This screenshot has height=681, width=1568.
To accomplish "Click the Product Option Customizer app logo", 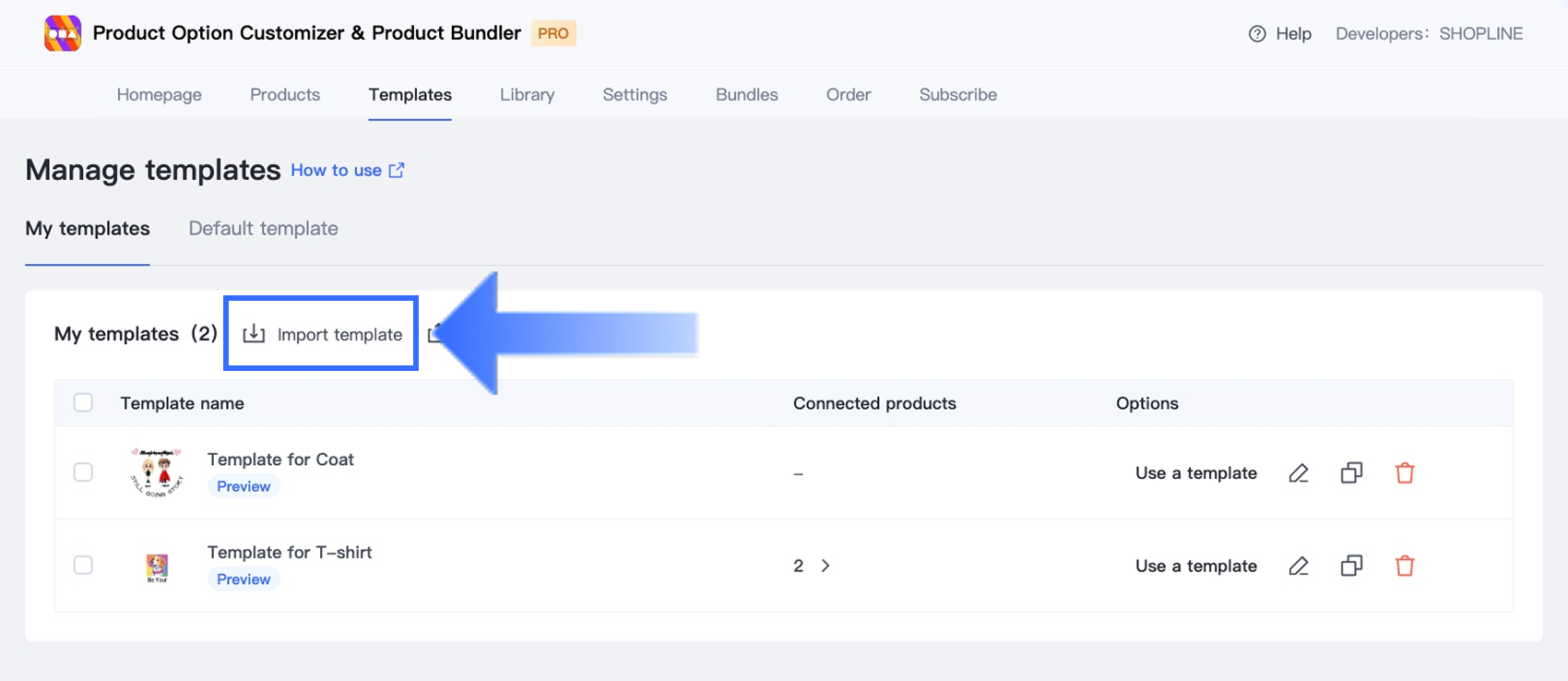I will pyautogui.click(x=63, y=34).
